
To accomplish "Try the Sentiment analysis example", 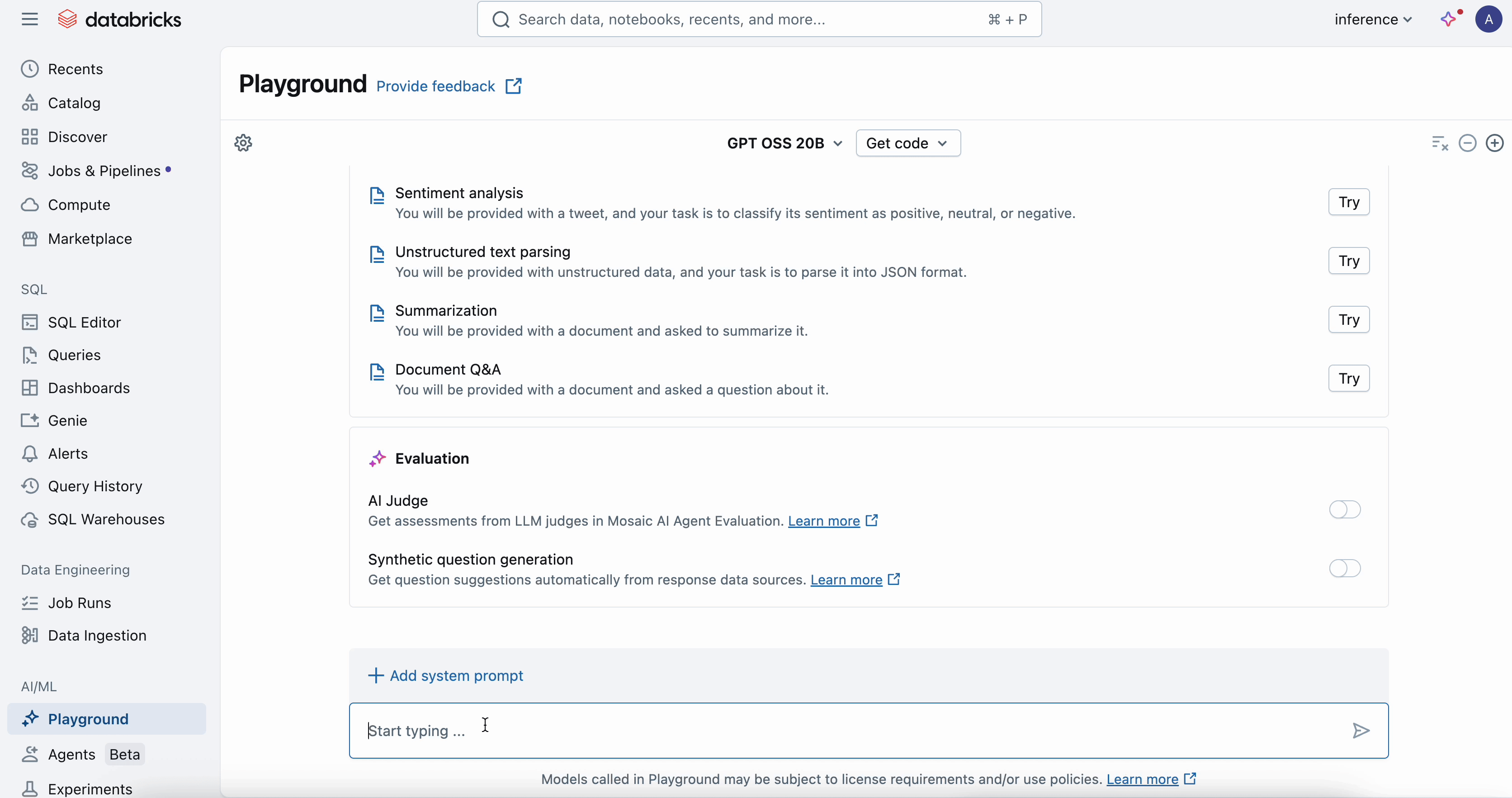I will 1348,202.
